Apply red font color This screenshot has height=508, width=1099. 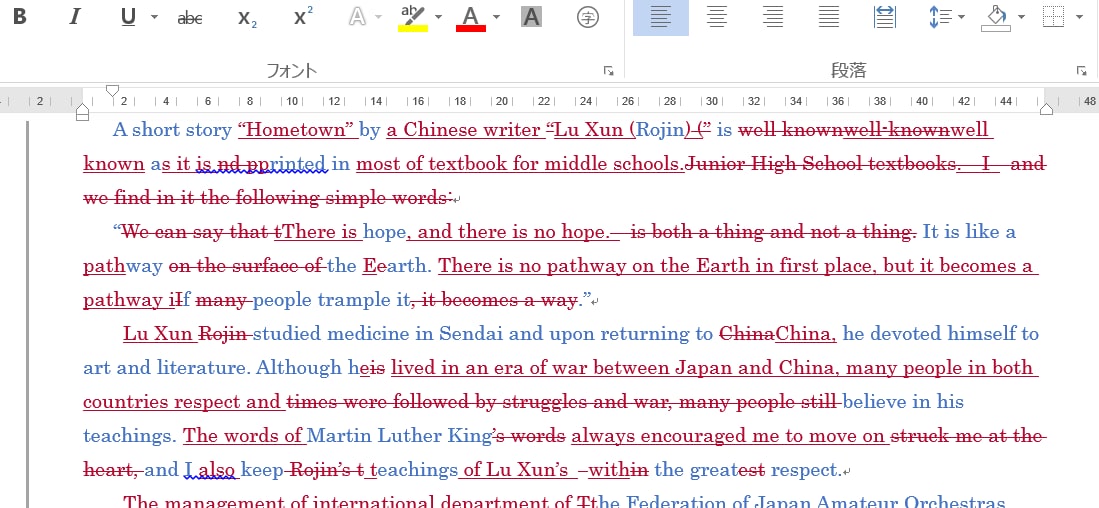click(x=471, y=17)
